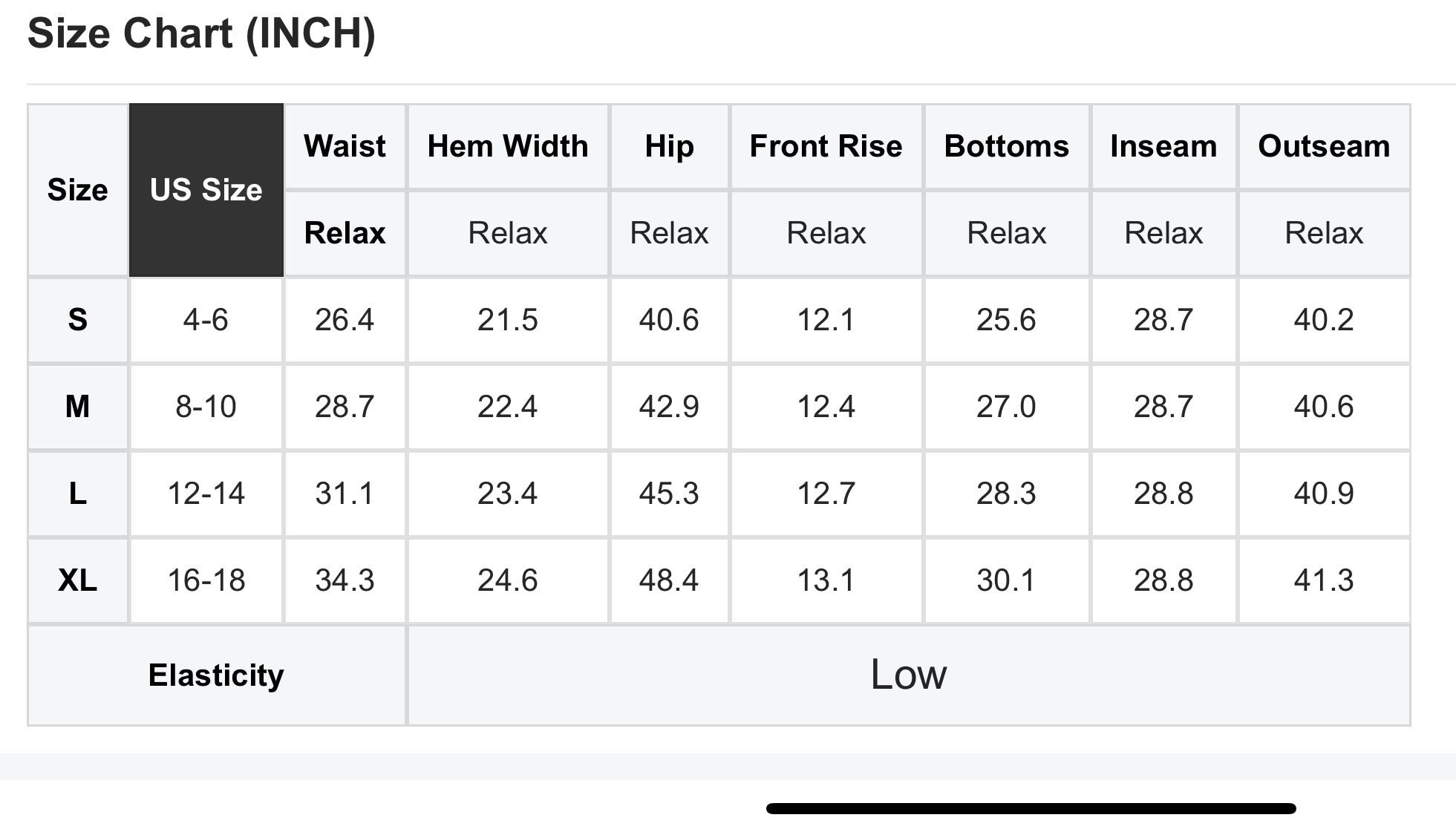
Task: Tap the 12-14 US size cell
Action: tap(206, 494)
